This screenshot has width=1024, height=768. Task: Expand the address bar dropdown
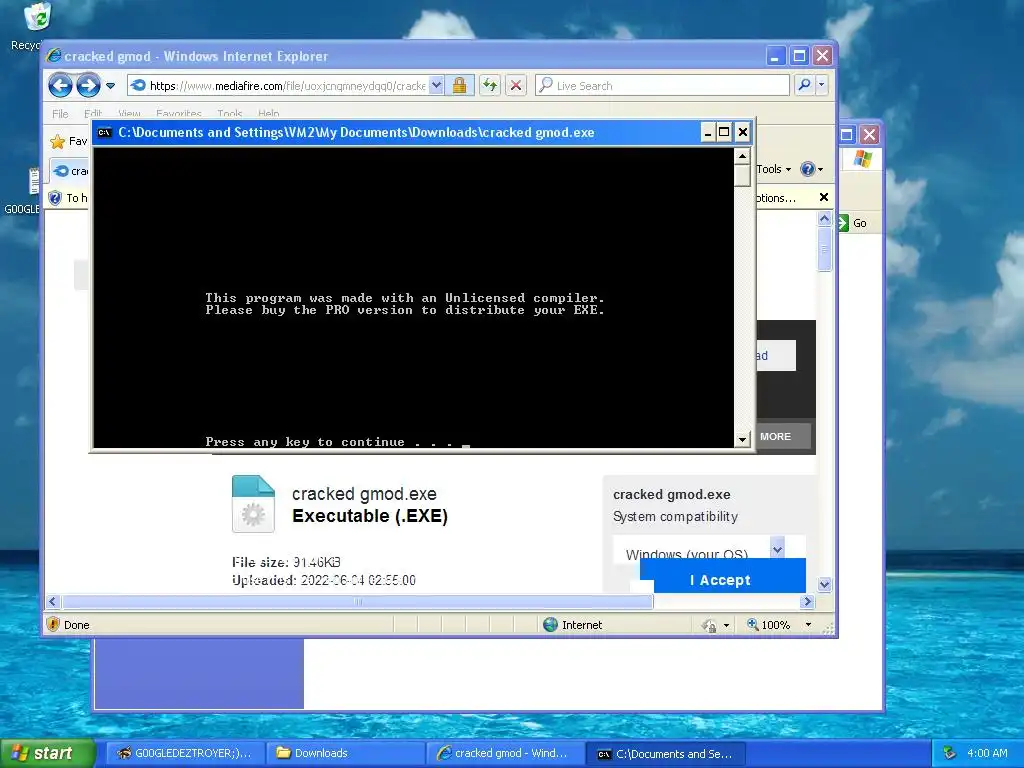437,86
